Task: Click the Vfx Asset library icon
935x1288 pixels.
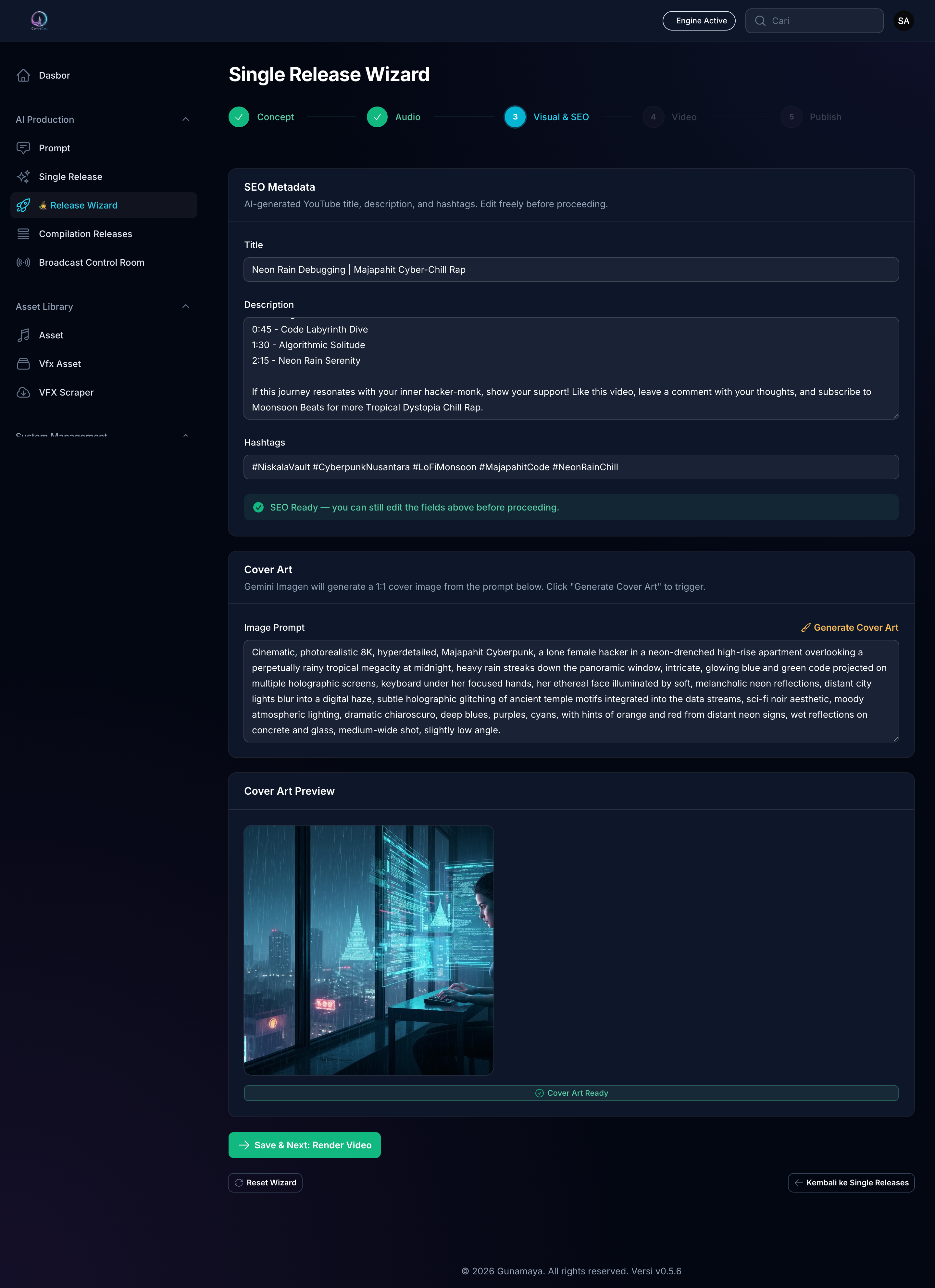Action: (23, 363)
